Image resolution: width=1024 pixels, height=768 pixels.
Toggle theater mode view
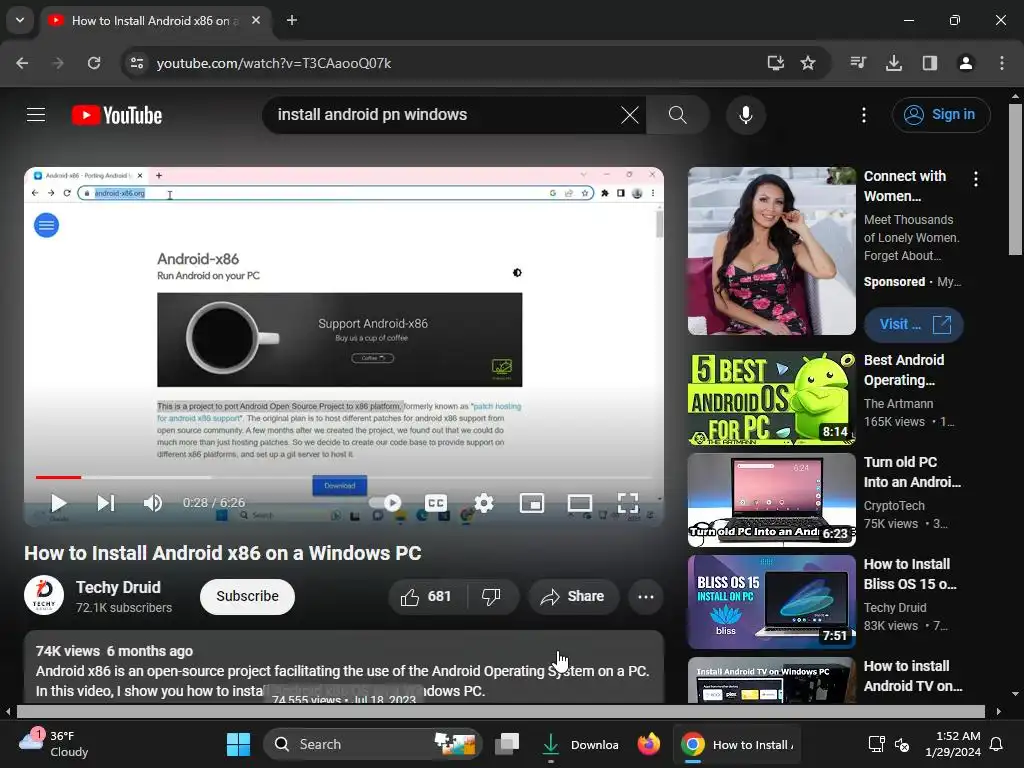[579, 503]
